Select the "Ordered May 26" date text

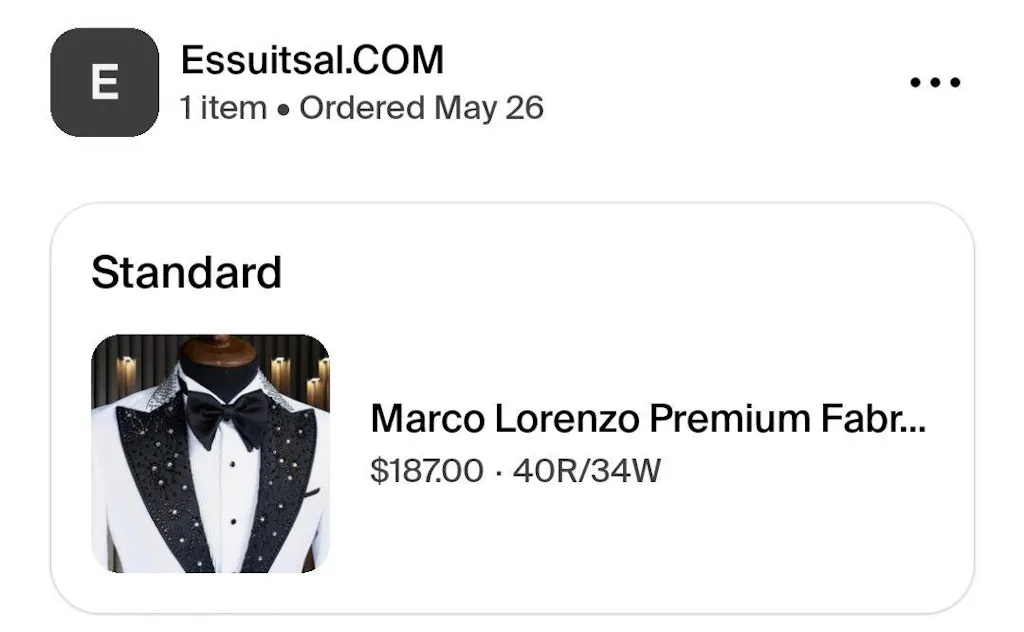pos(421,108)
